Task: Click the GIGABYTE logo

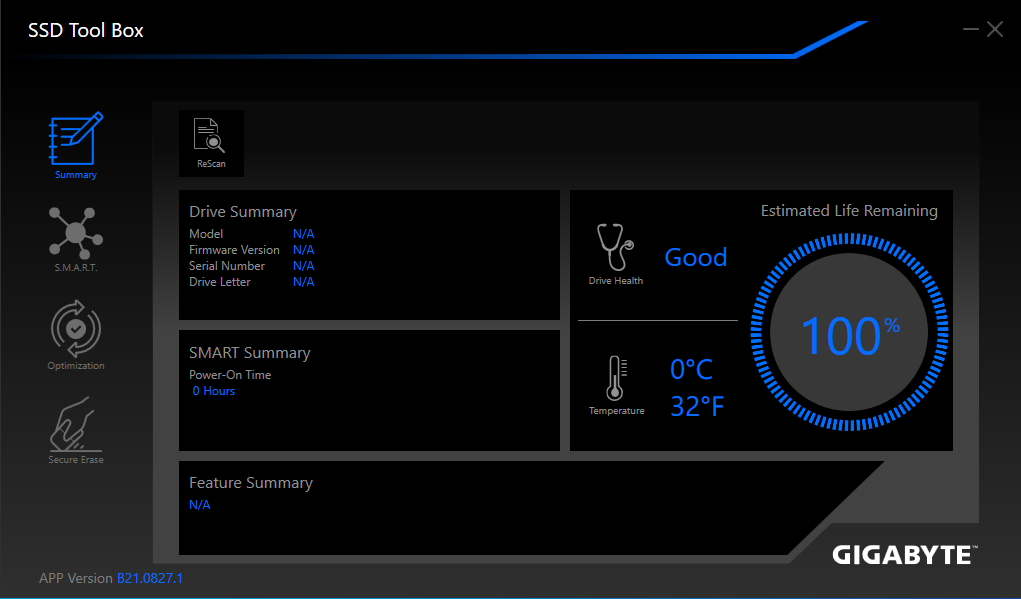Action: [904, 555]
